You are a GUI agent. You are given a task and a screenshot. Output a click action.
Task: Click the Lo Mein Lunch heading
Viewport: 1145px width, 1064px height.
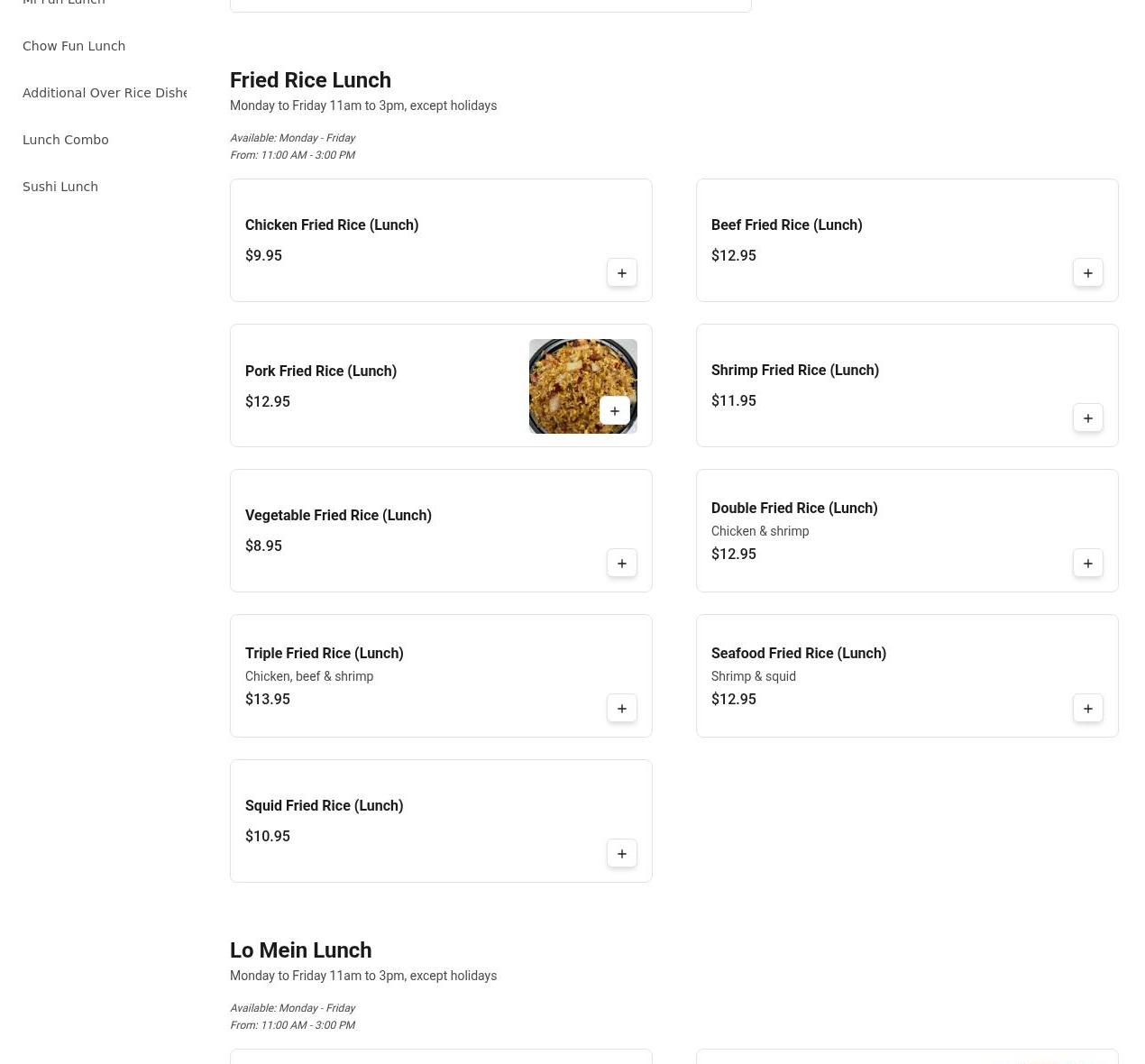pos(300,950)
